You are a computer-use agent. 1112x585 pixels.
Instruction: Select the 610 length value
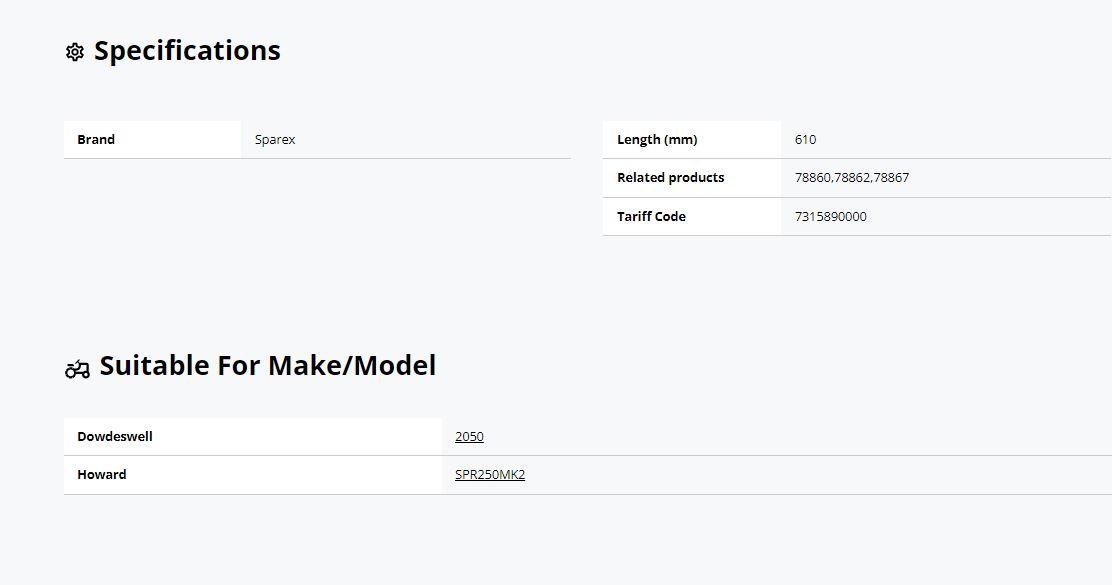coord(805,140)
